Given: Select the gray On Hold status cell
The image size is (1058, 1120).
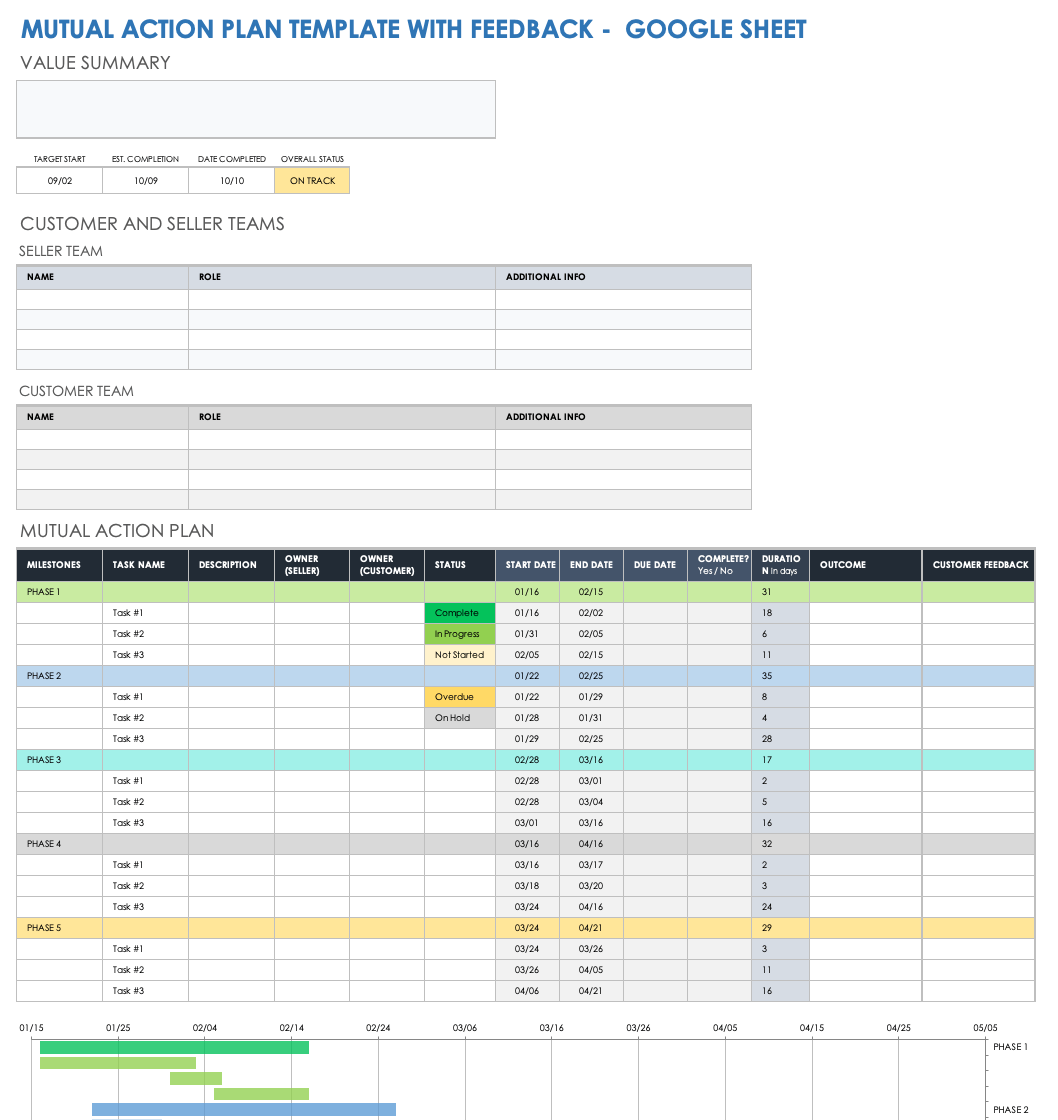Looking at the screenshot, I should (459, 718).
